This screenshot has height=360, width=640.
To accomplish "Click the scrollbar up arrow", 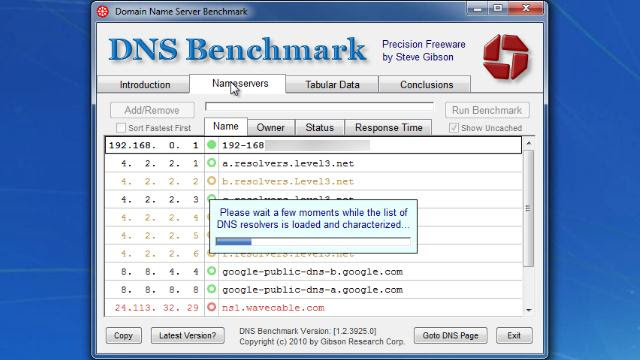I will [x=529, y=143].
